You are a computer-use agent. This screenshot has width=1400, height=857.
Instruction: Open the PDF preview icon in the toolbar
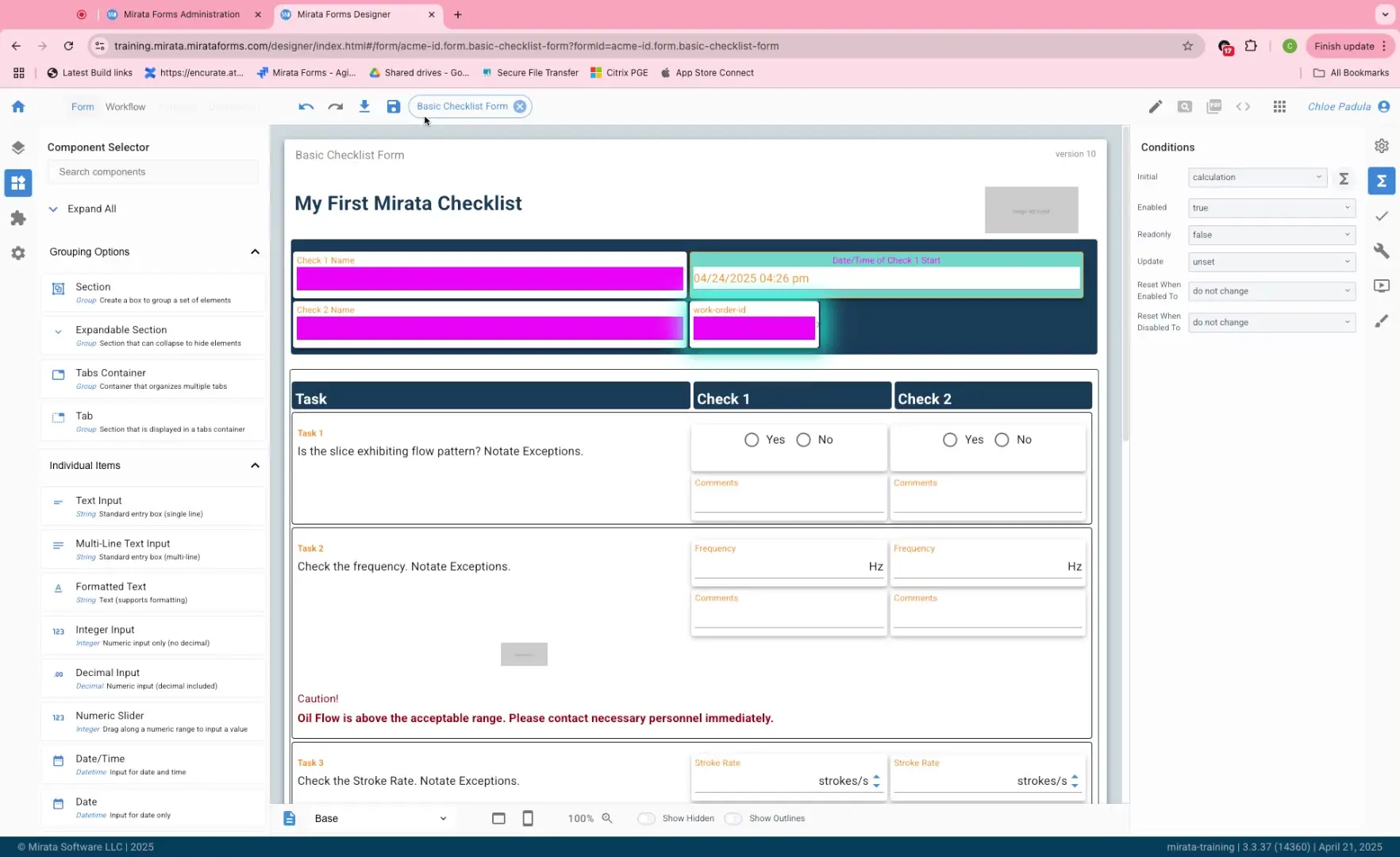1213,106
